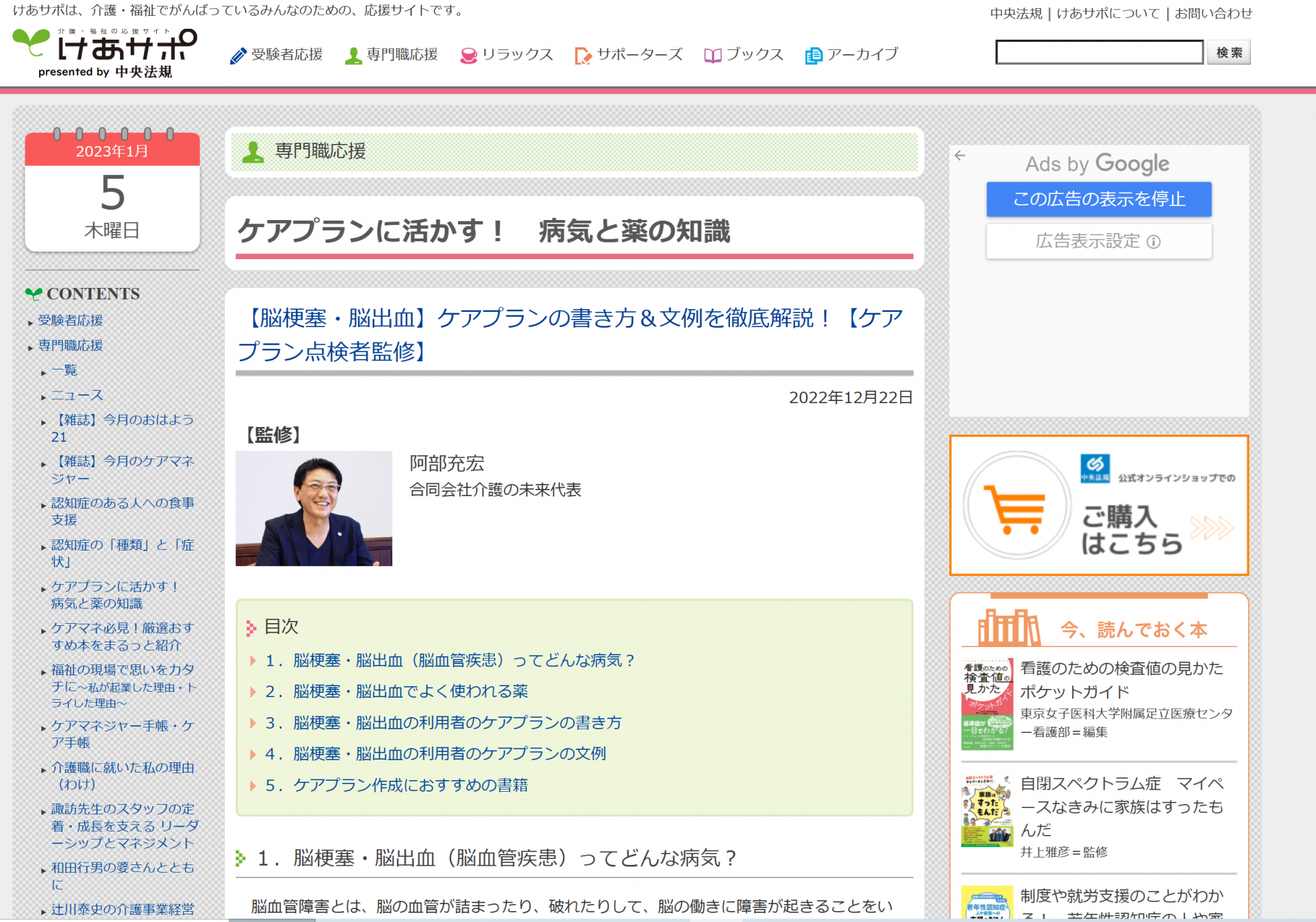The image size is (1316, 922).
Task: Click into the site search text field
Action: tap(1098, 53)
